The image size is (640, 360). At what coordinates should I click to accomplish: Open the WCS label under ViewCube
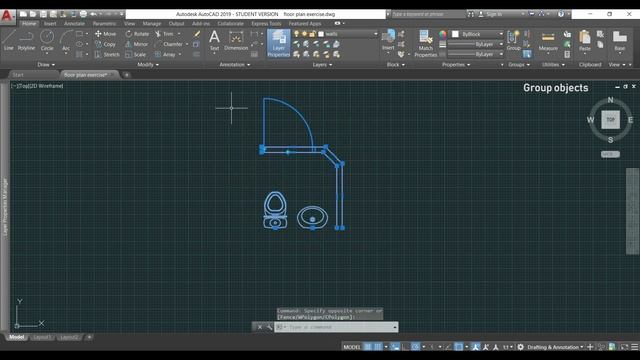[x=610, y=154]
